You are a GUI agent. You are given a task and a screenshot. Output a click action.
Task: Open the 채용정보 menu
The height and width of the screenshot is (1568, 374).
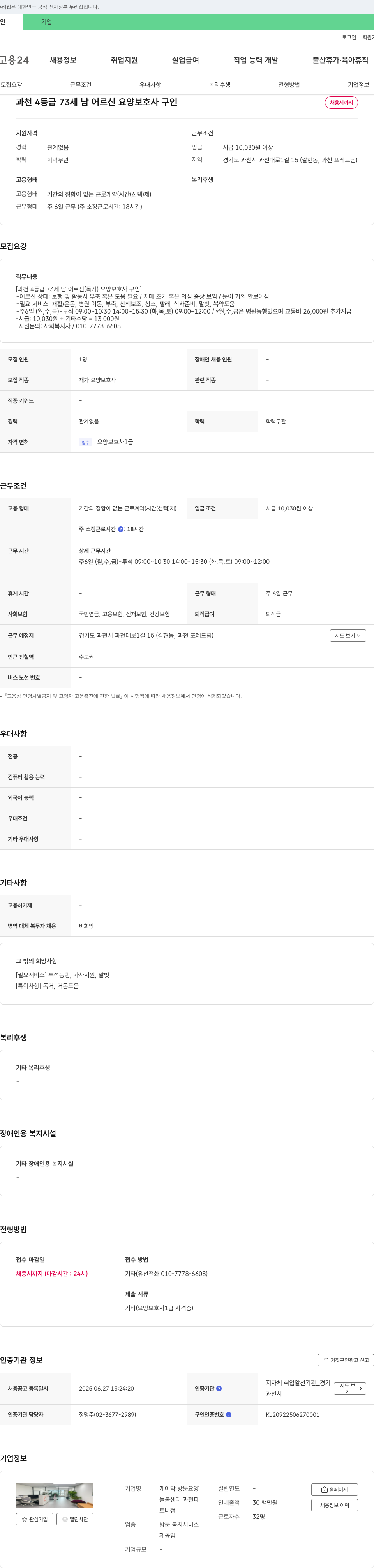coord(63,60)
